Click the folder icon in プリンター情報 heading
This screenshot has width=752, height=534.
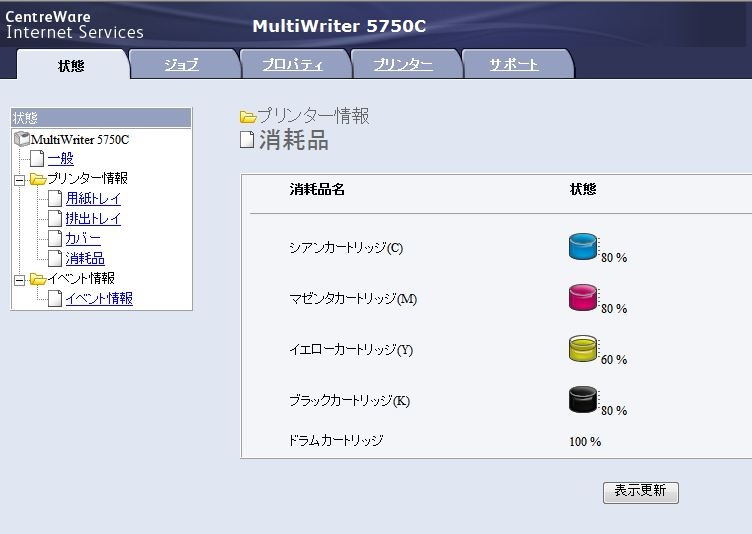click(248, 117)
